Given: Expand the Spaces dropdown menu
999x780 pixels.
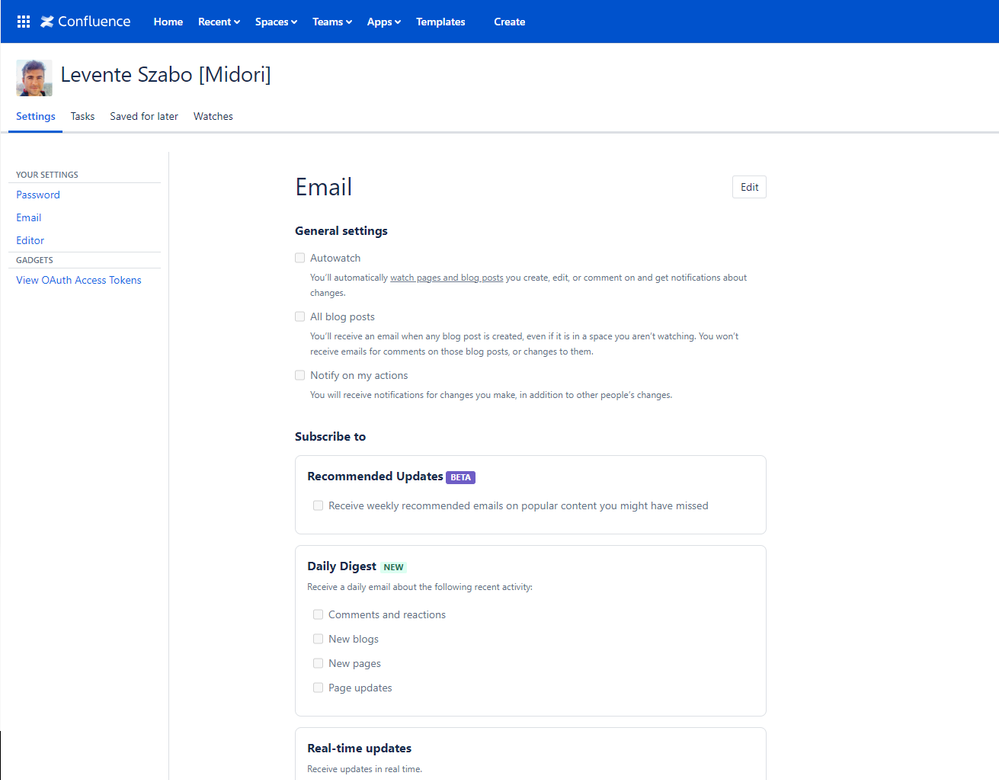Looking at the screenshot, I should (276, 22).
